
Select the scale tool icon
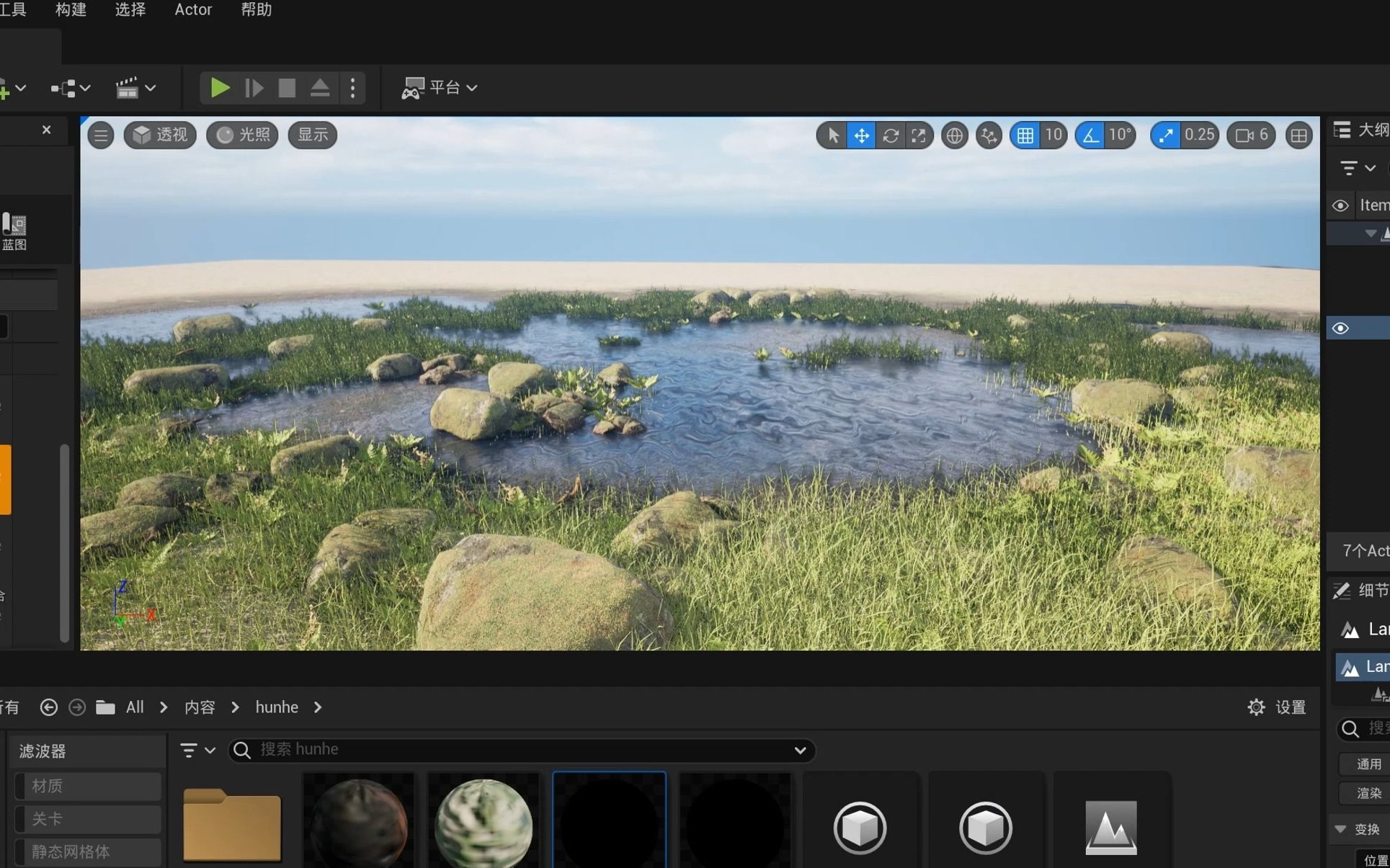point(918,135)
